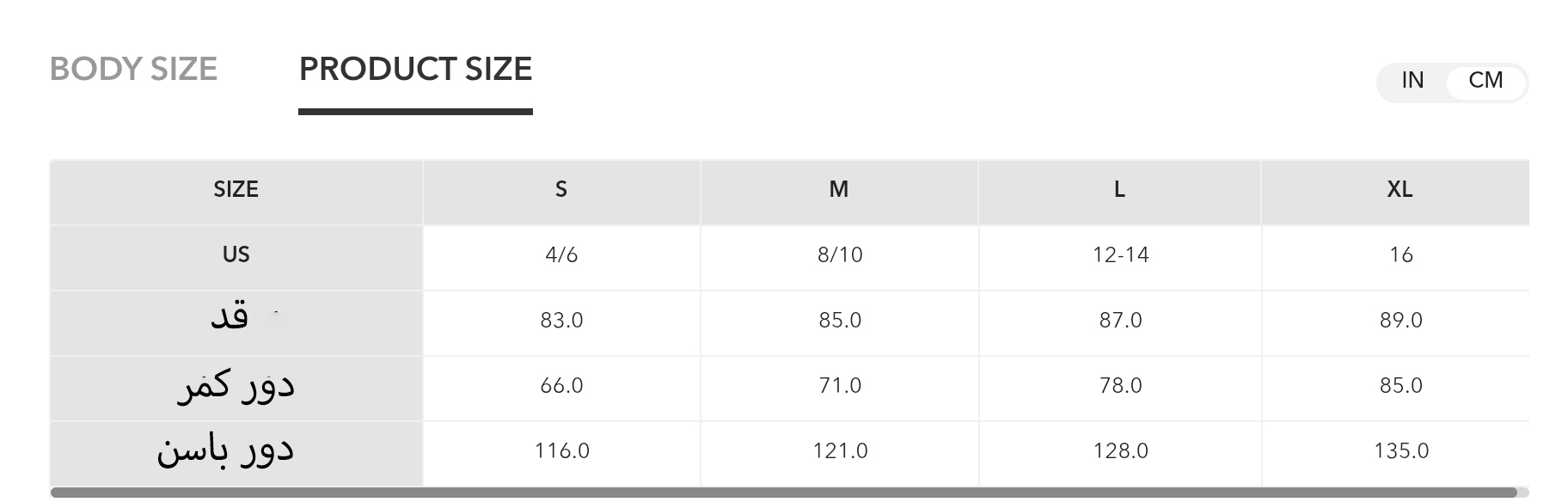Click the 135.0 hip value for XL
This screenshot has width=1568, height=502.
1401,451
